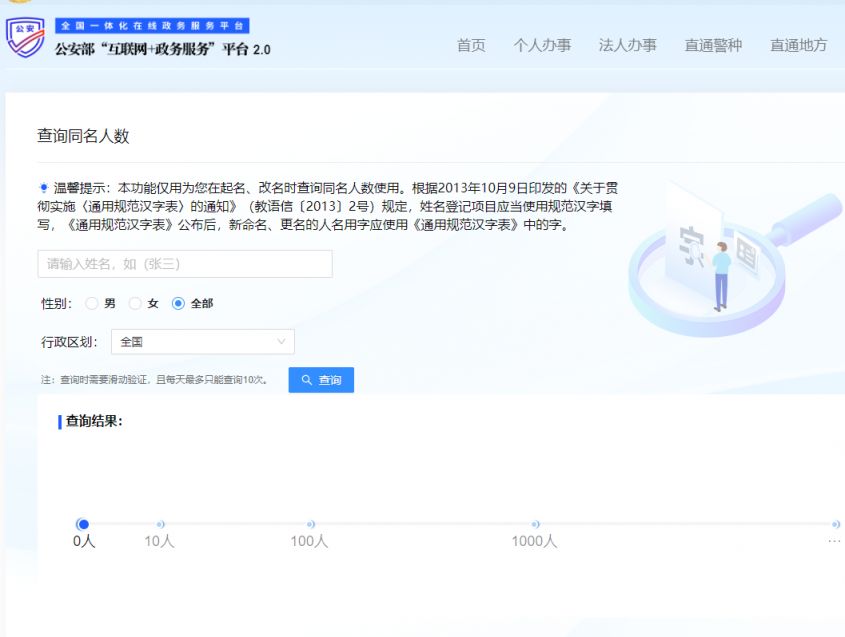Click the 0人 marker on the result scale
The image size is (845, 637).
(83, 524)
